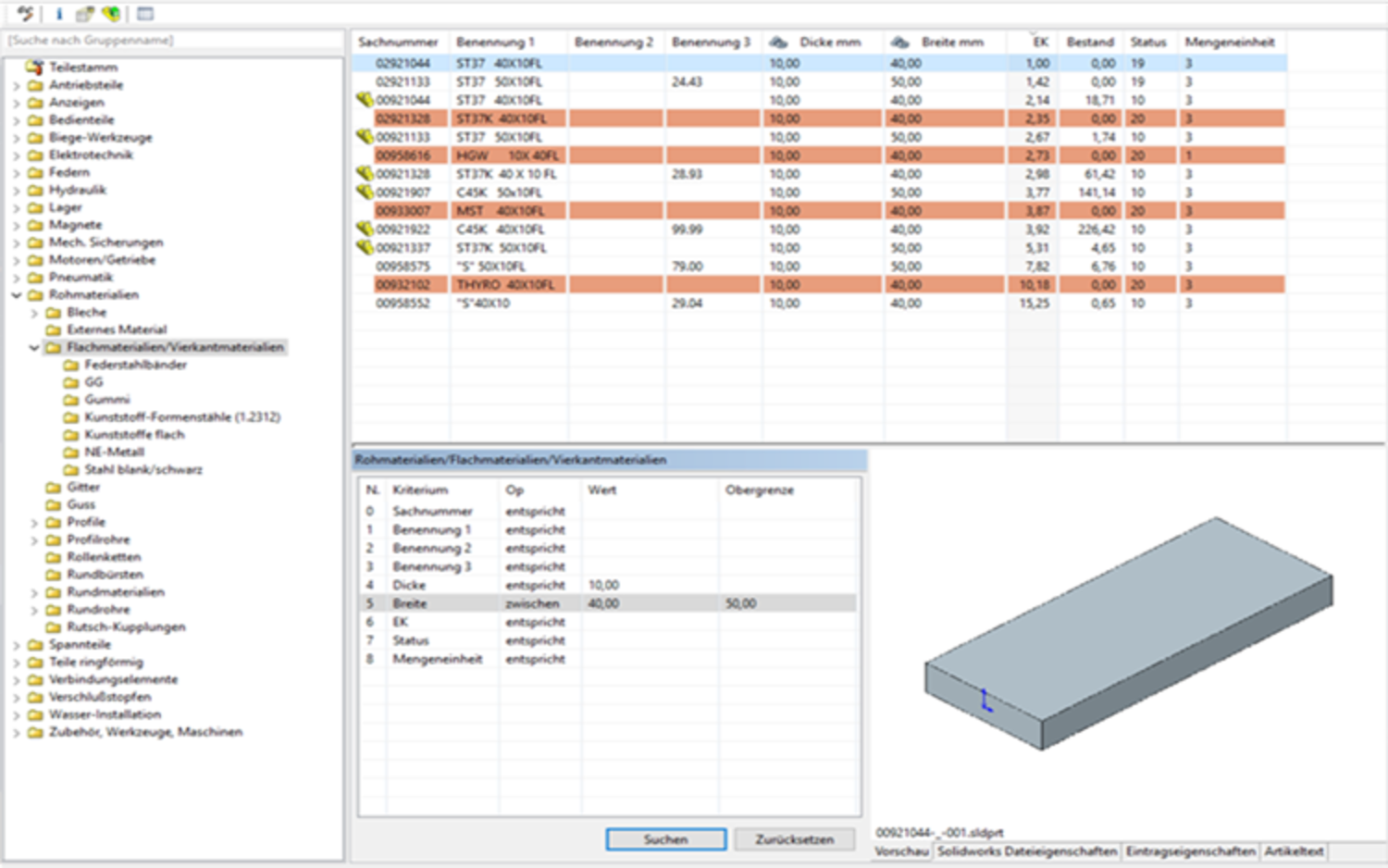The image size is (1388, 868).
Task: Click the yellow part icon beside 00921907
Action: click(x=365, y=192)
